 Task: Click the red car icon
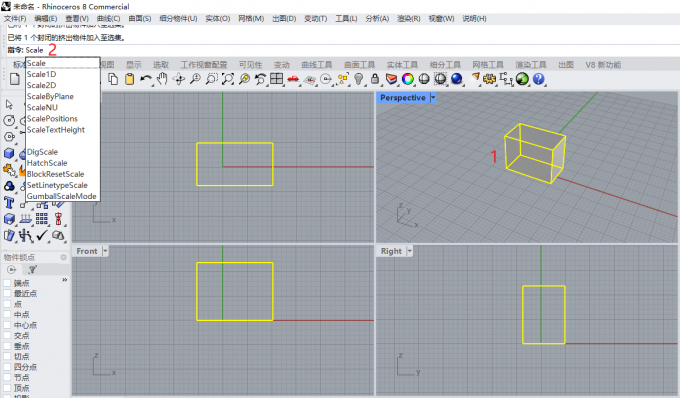tap(293, 79)
